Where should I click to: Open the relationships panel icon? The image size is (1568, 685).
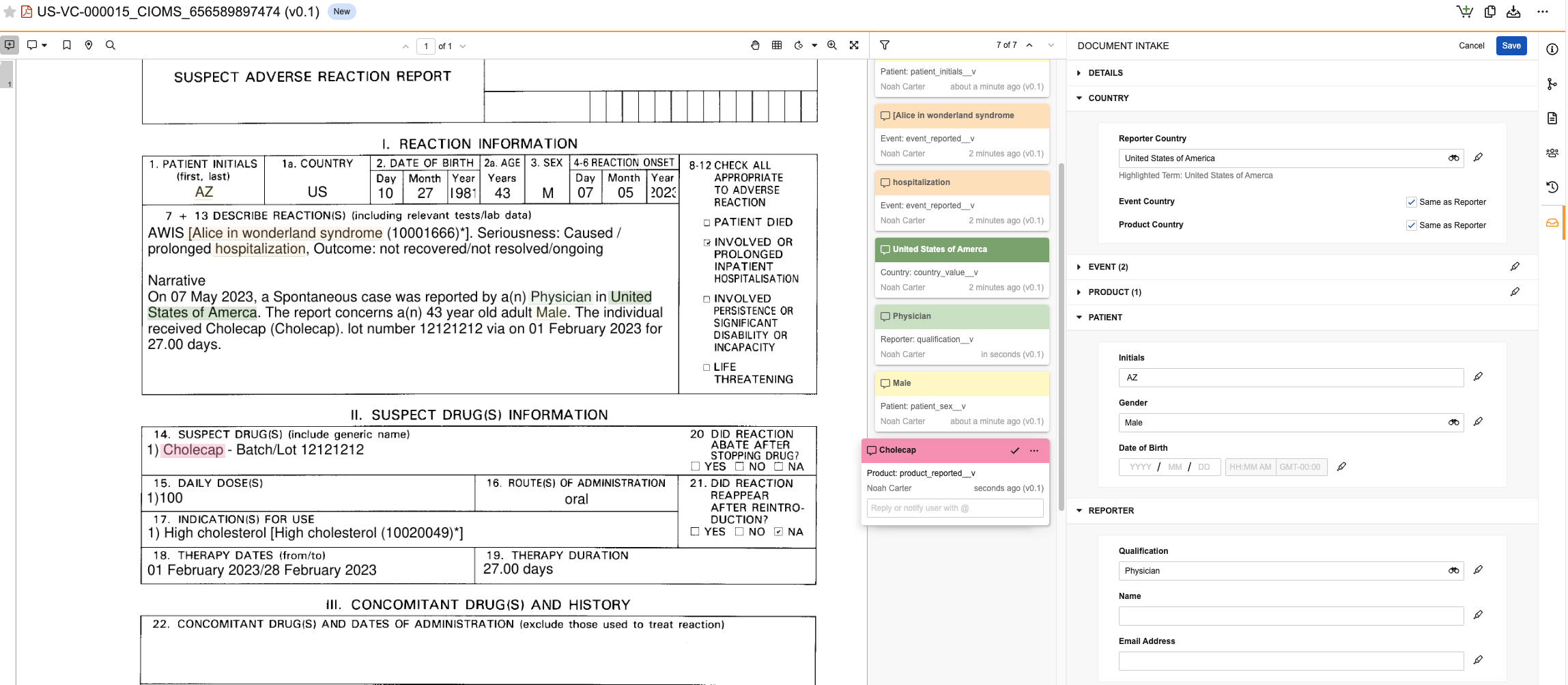point(1552,84)
